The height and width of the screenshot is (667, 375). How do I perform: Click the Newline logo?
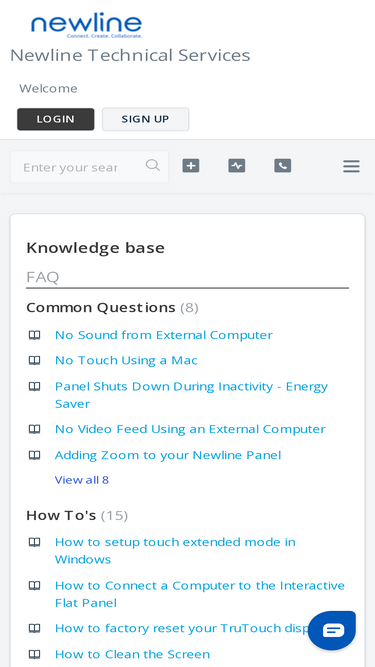86,26
